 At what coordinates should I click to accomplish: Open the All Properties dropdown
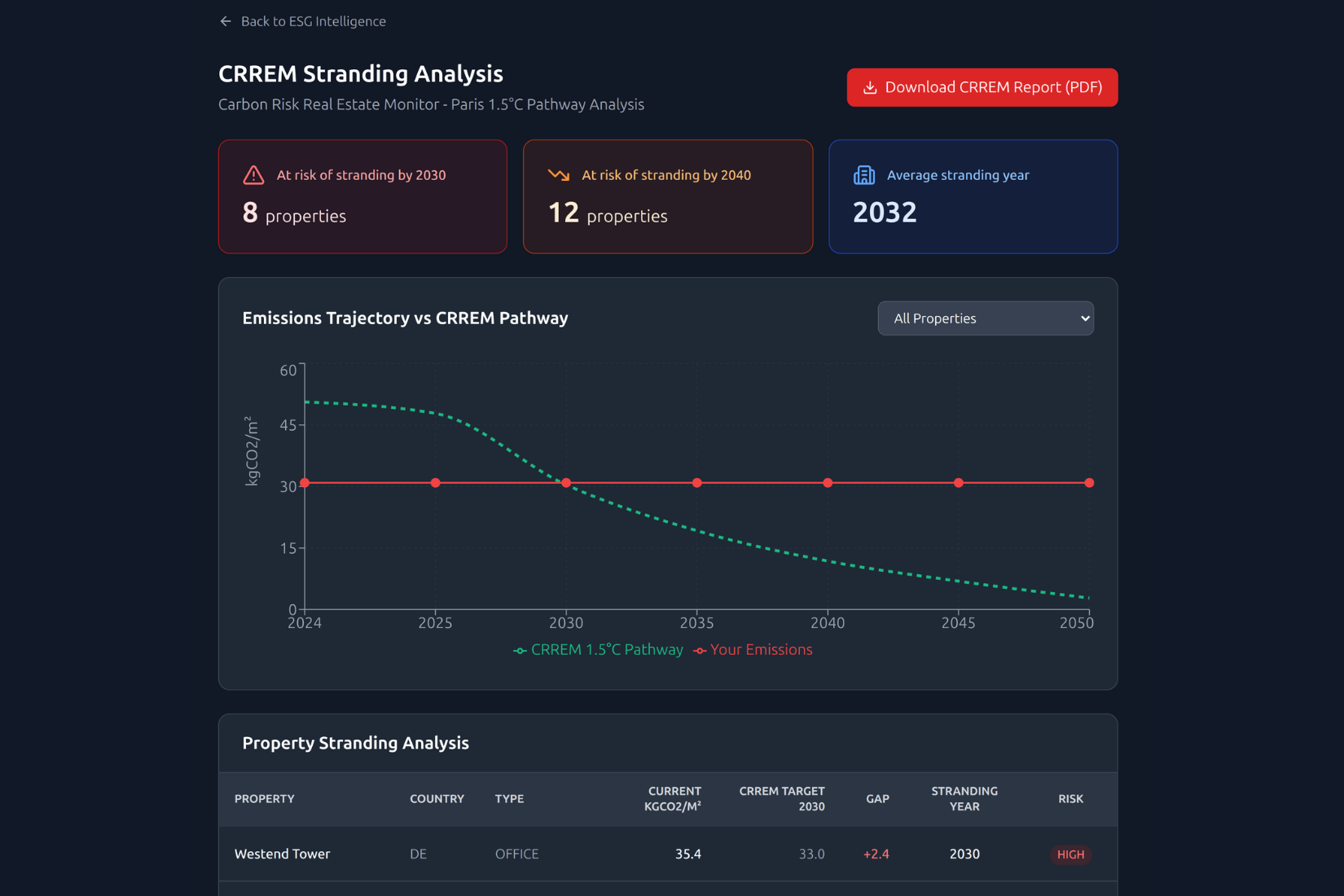tap(985, 318)
